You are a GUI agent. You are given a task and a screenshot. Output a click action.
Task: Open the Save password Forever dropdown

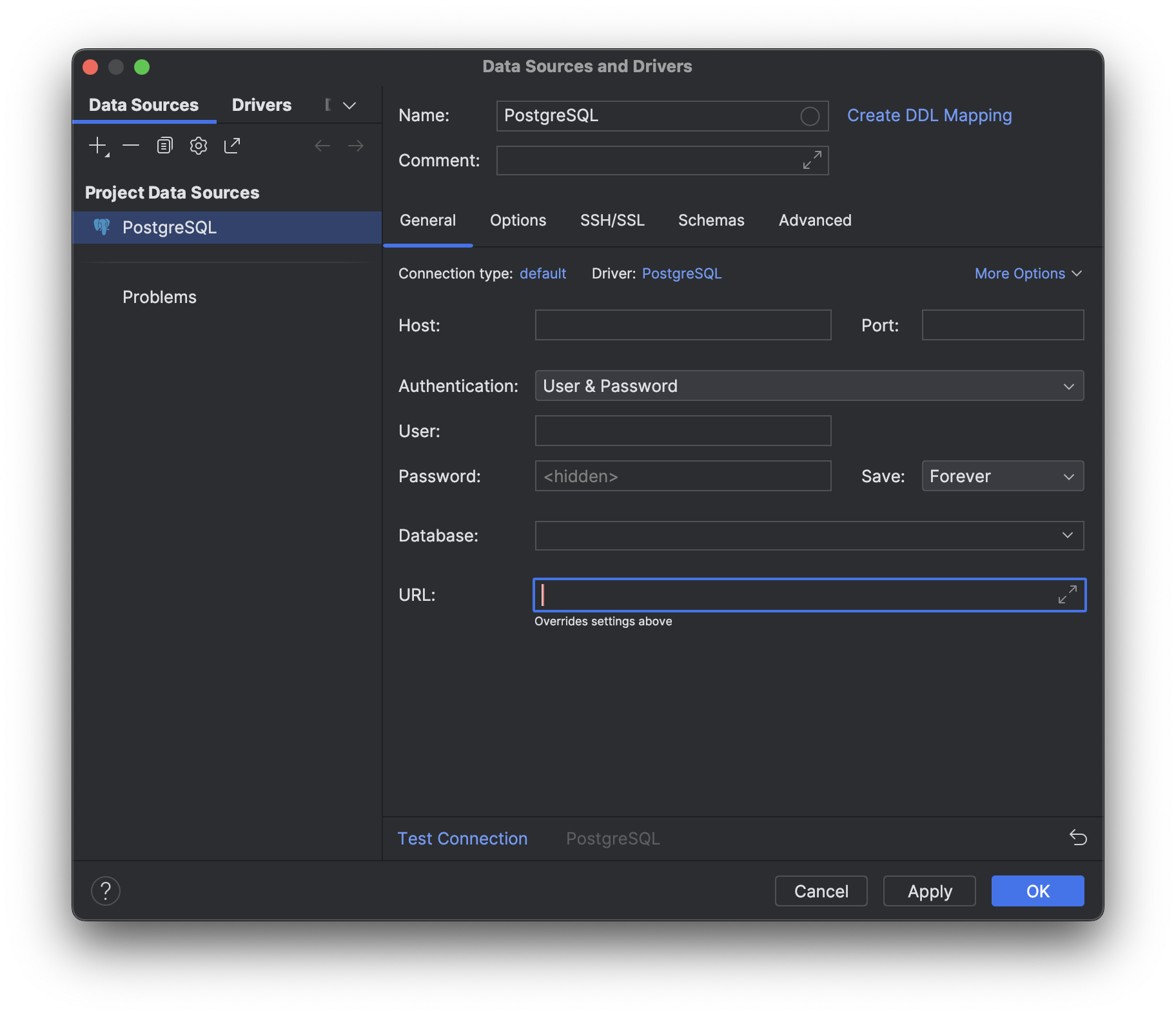pos(1003,476)
